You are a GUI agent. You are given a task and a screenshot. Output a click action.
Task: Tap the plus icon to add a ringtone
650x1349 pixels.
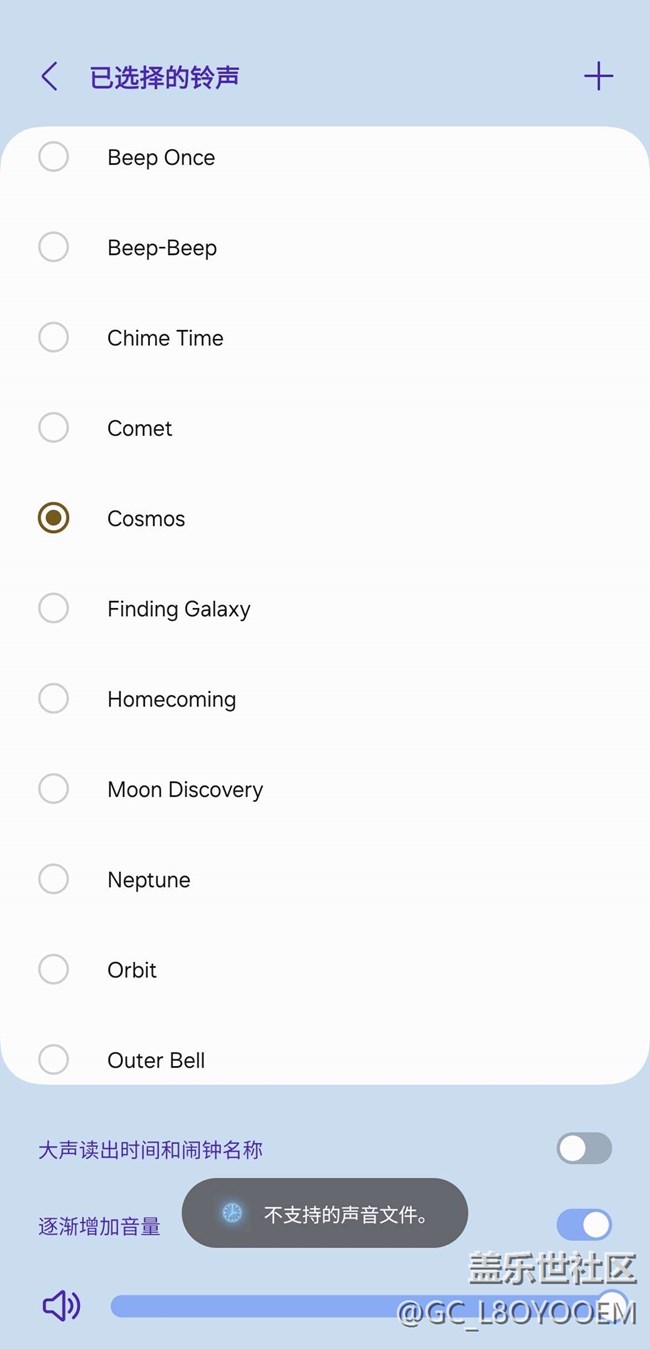(x=598, y=76)
